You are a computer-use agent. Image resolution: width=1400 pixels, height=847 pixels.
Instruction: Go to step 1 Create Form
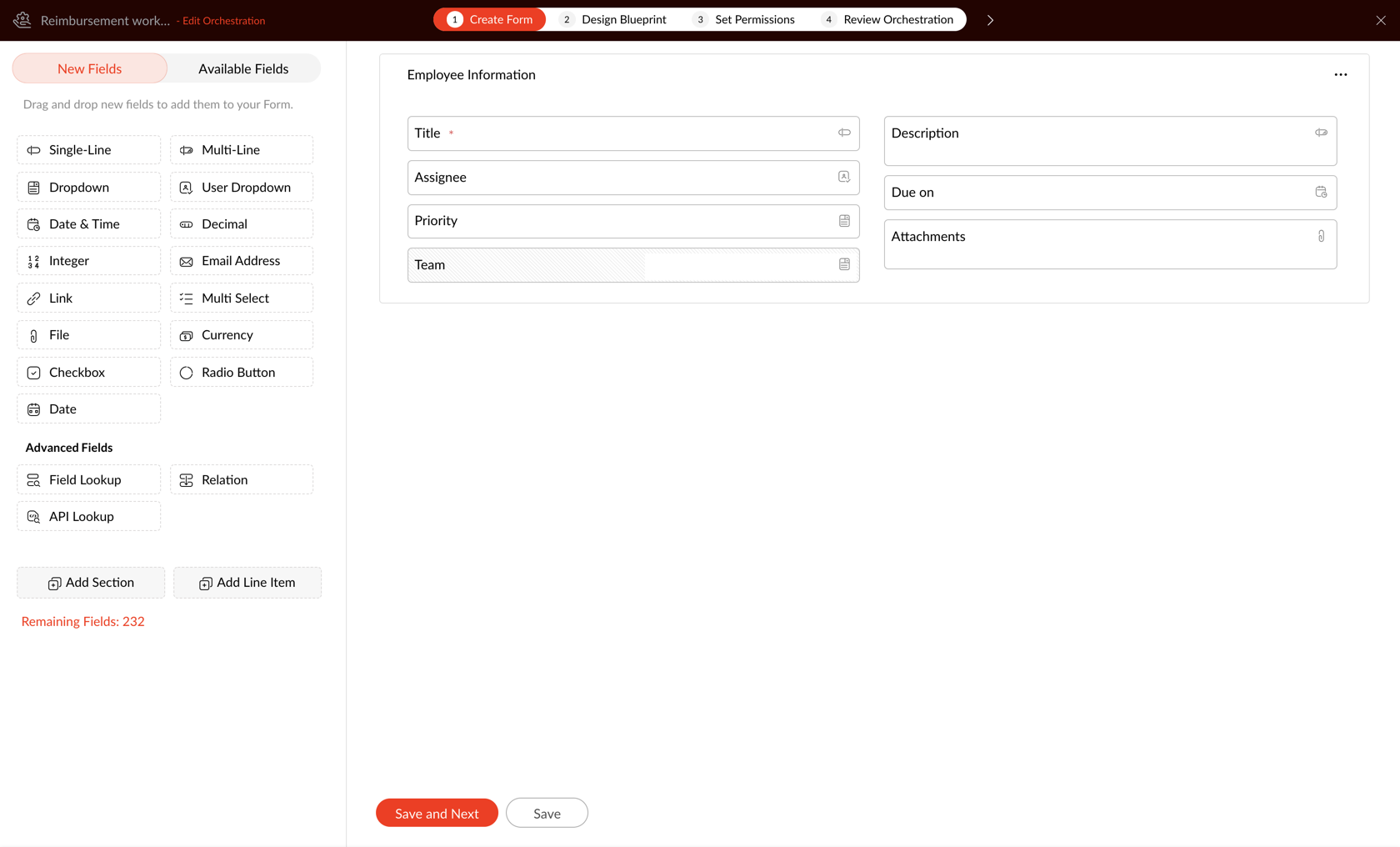point(490,19)
